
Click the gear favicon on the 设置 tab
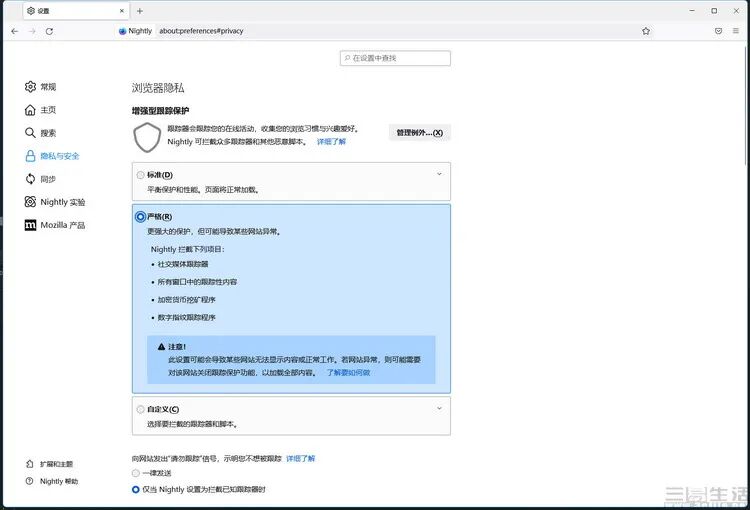(31, 11)
